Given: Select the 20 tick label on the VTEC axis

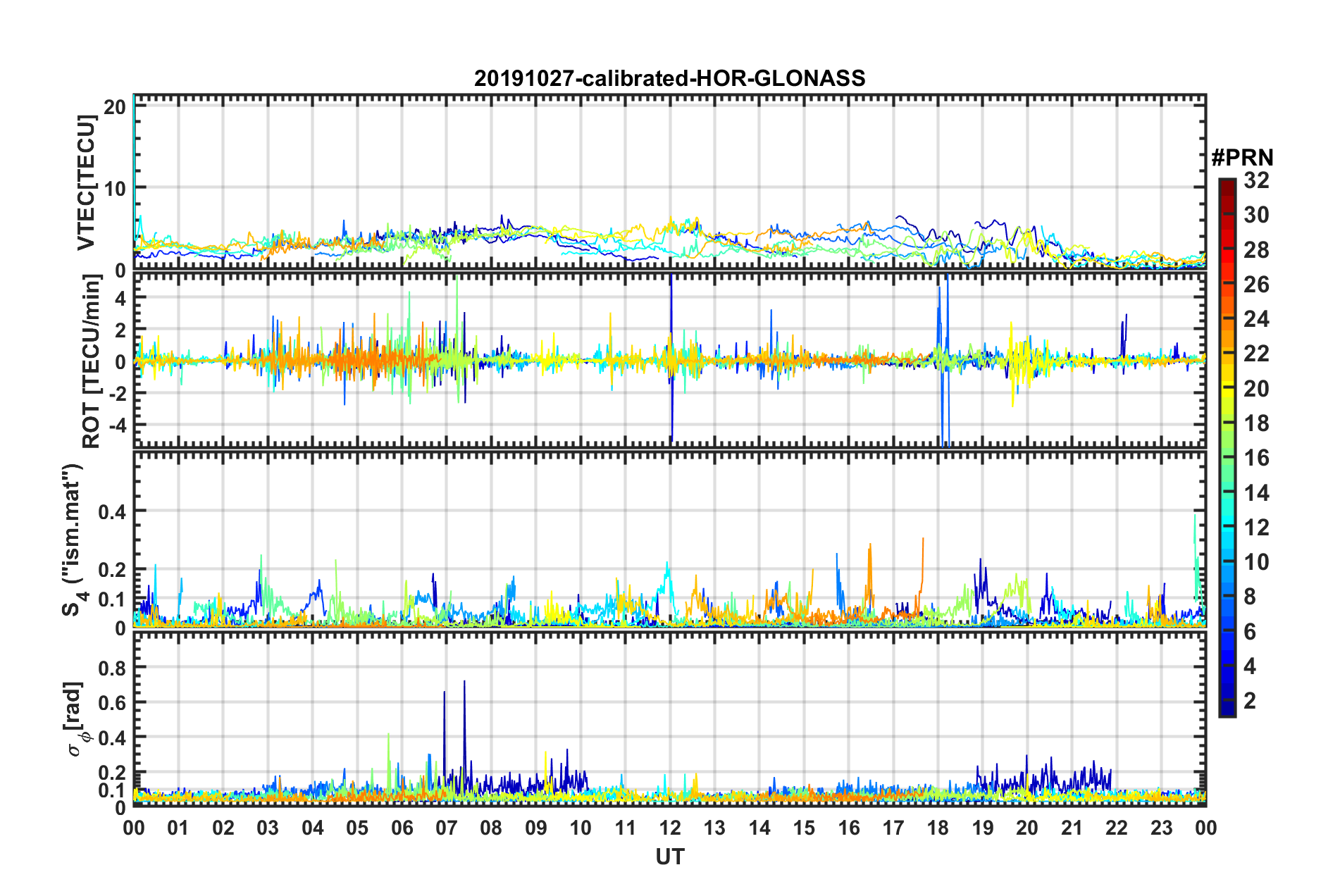Looking at the screenshot, I should pos(114,107).
